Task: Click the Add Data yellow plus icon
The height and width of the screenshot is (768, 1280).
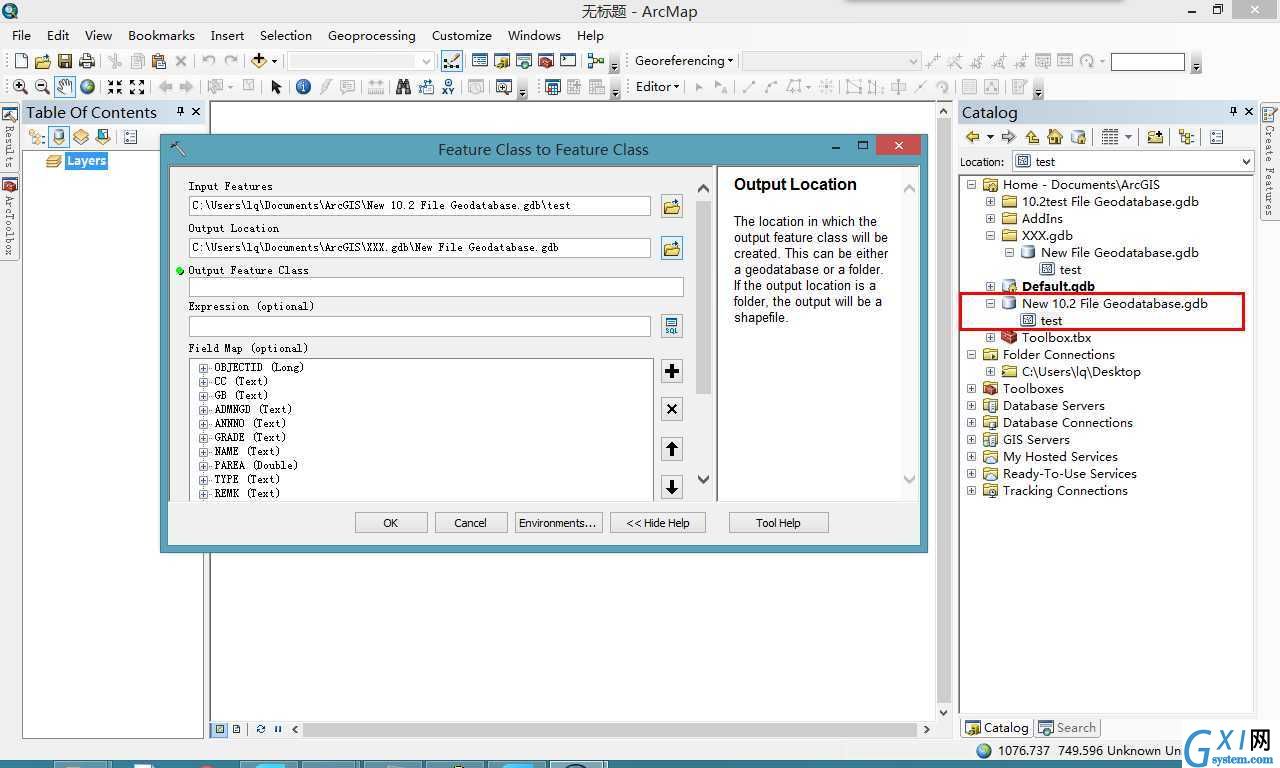Action: point(258,61)
